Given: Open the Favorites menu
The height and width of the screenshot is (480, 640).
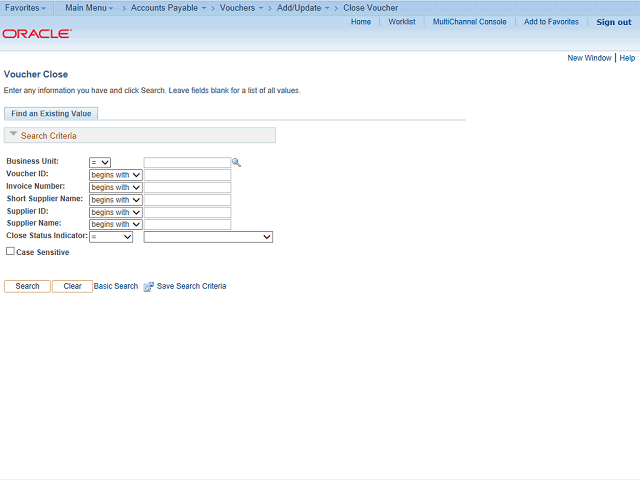Looking at the screenshot, I should [x=25, y=8].
